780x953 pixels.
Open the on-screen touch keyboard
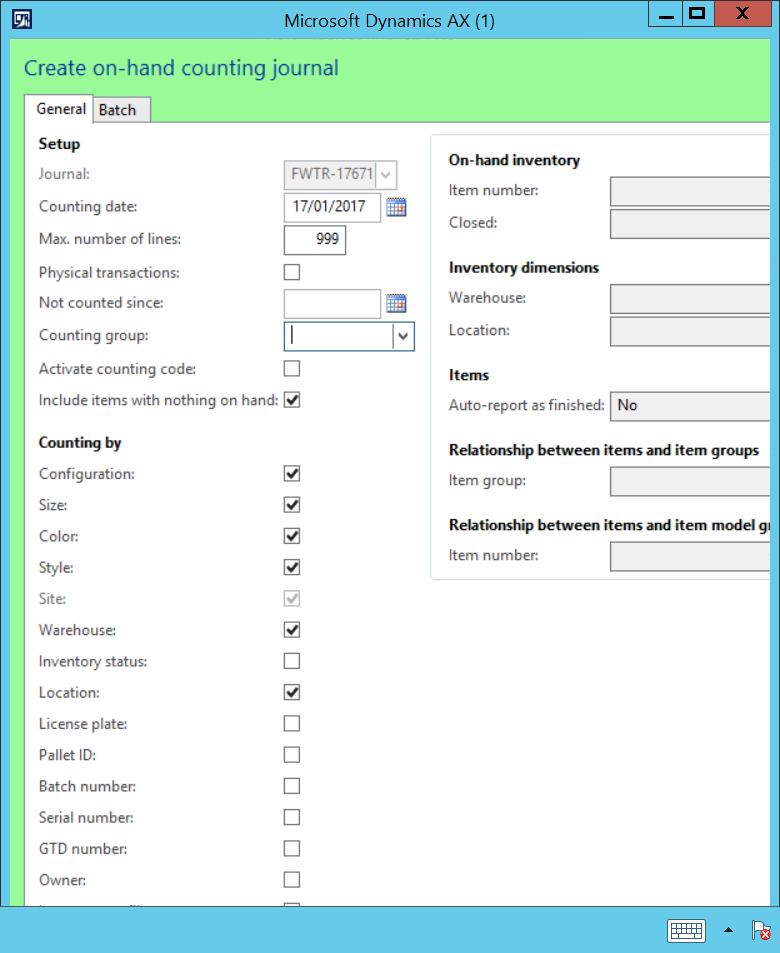tap(686, 930)
